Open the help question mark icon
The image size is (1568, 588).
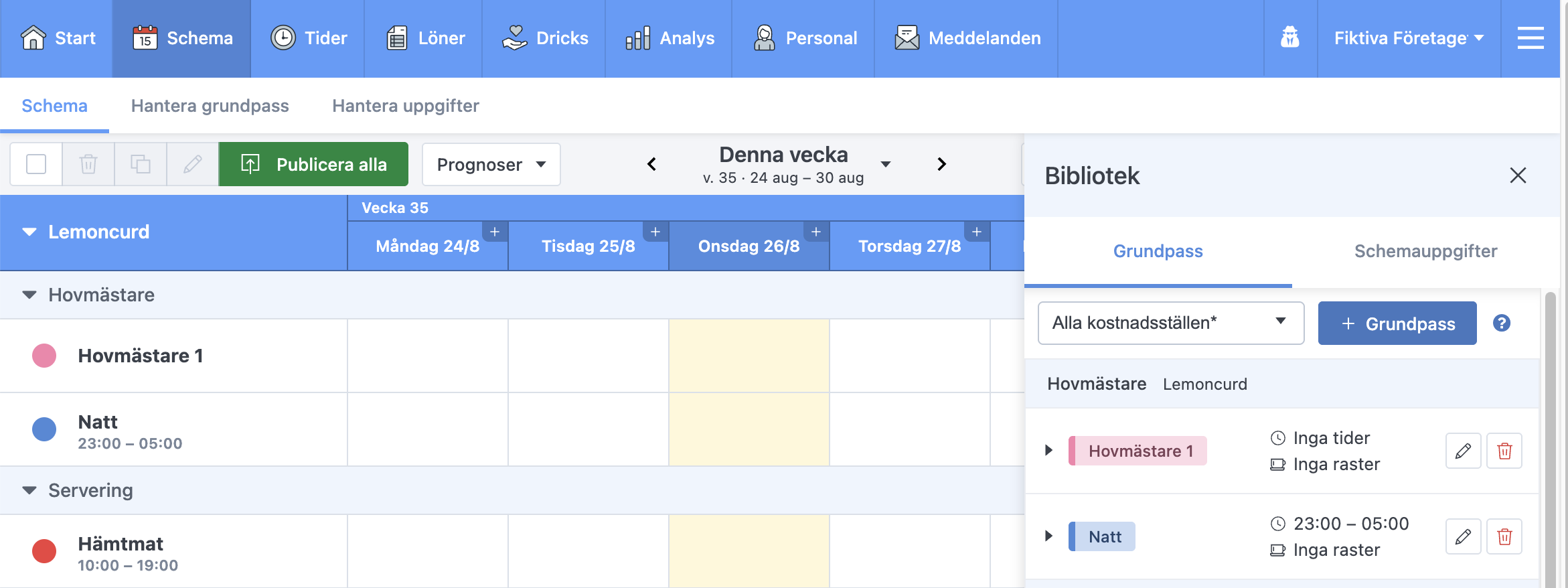tap(1502, 323)
